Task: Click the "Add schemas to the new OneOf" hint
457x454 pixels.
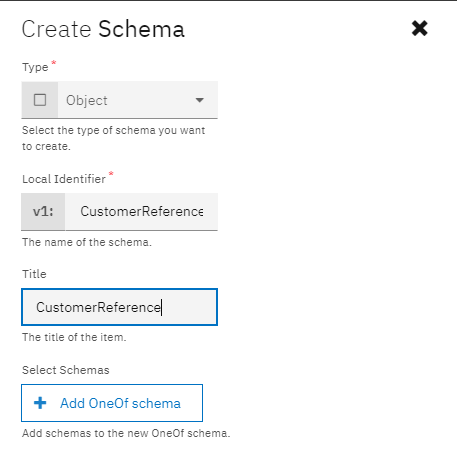Action: [126, 433]
